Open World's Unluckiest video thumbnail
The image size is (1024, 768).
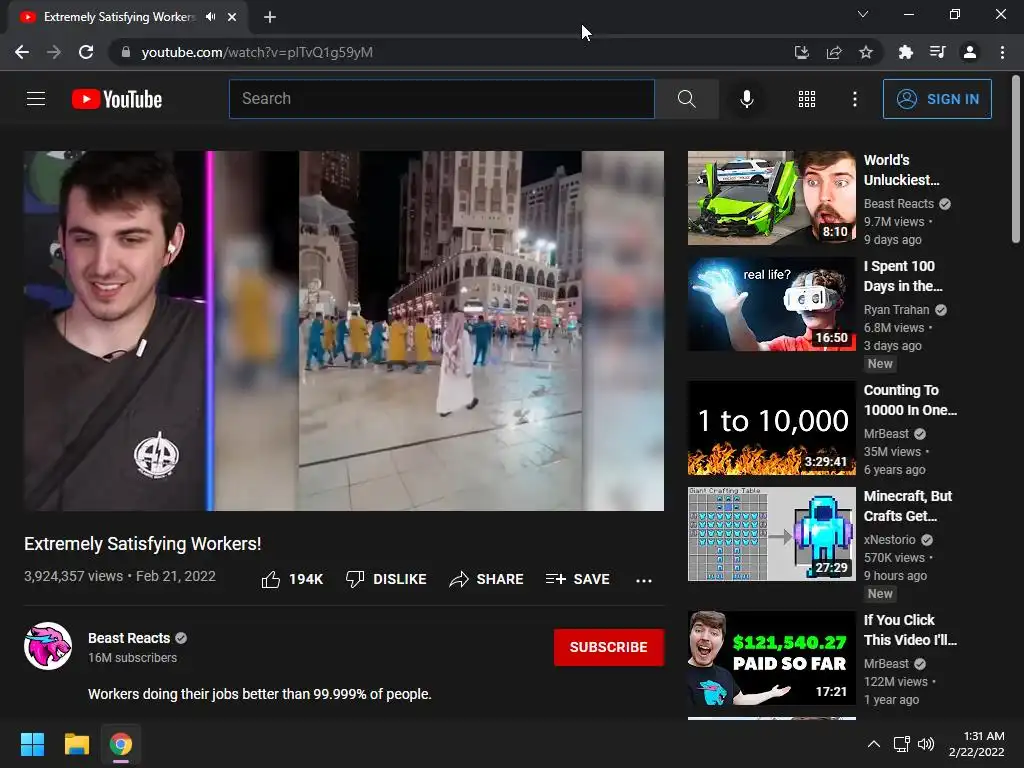click(771, 198)
